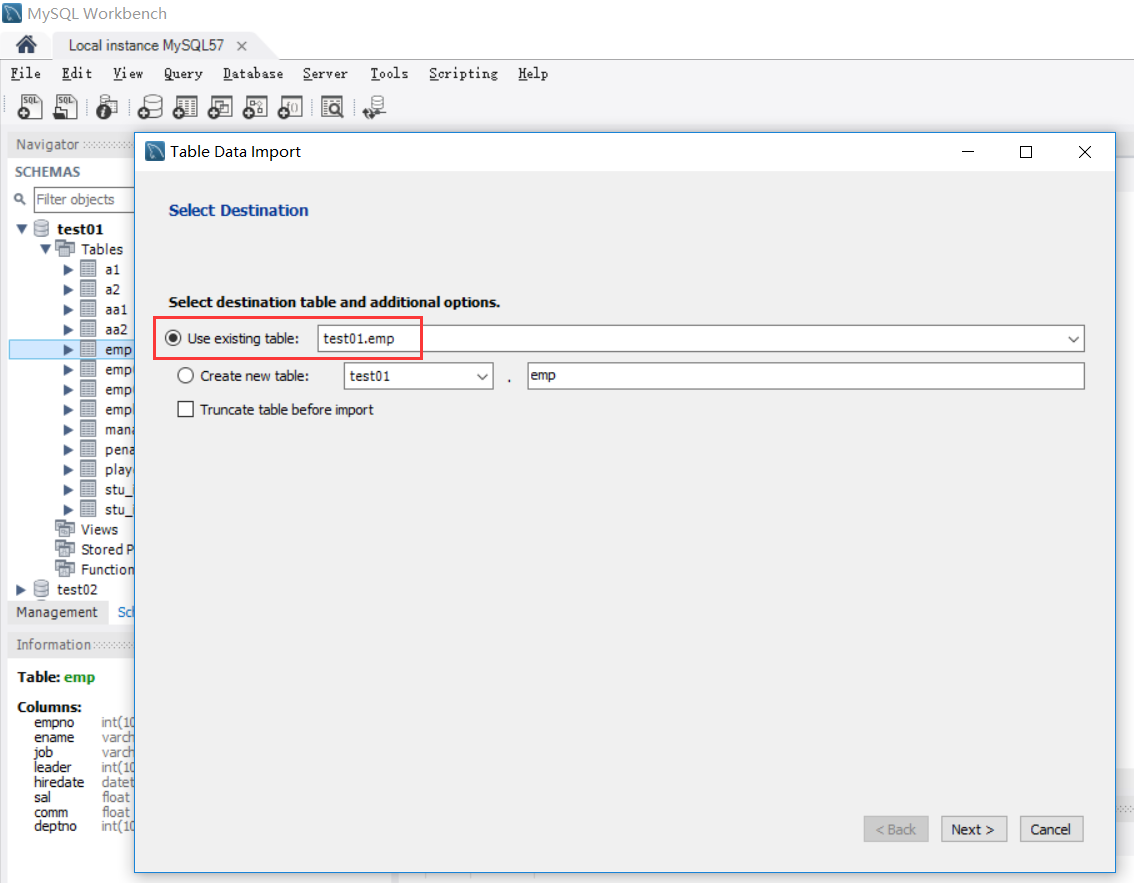Image resolution: width=1134 pixels, height=883 pixels.
Task: Select the test02 schema in tree
Action: coord(77,589)
